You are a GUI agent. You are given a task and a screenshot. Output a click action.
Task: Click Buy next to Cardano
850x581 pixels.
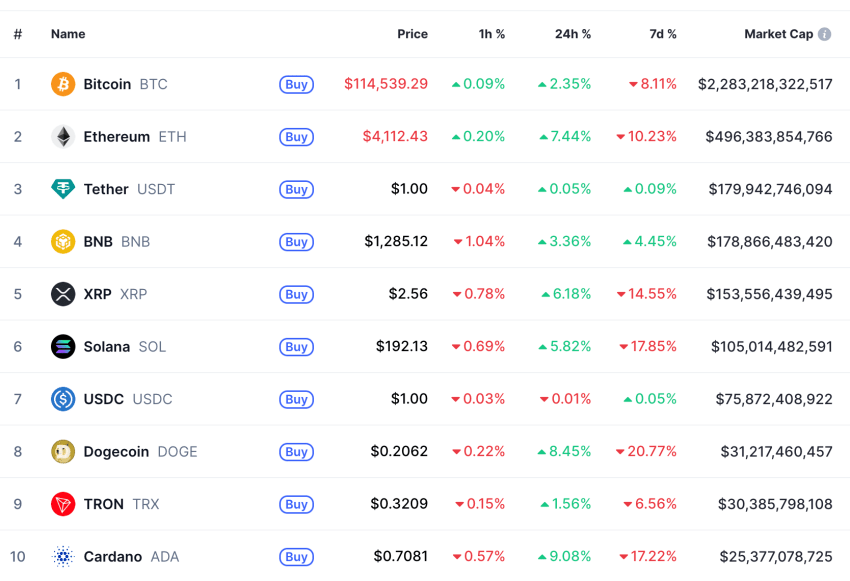[x=296, y=557]
